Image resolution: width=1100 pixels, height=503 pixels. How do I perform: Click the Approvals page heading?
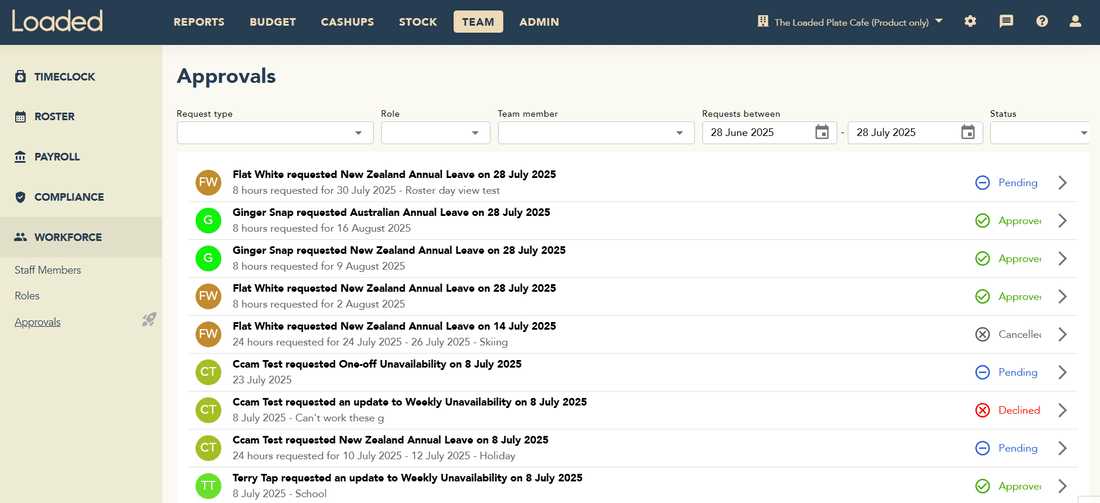(x=226, y=76)
